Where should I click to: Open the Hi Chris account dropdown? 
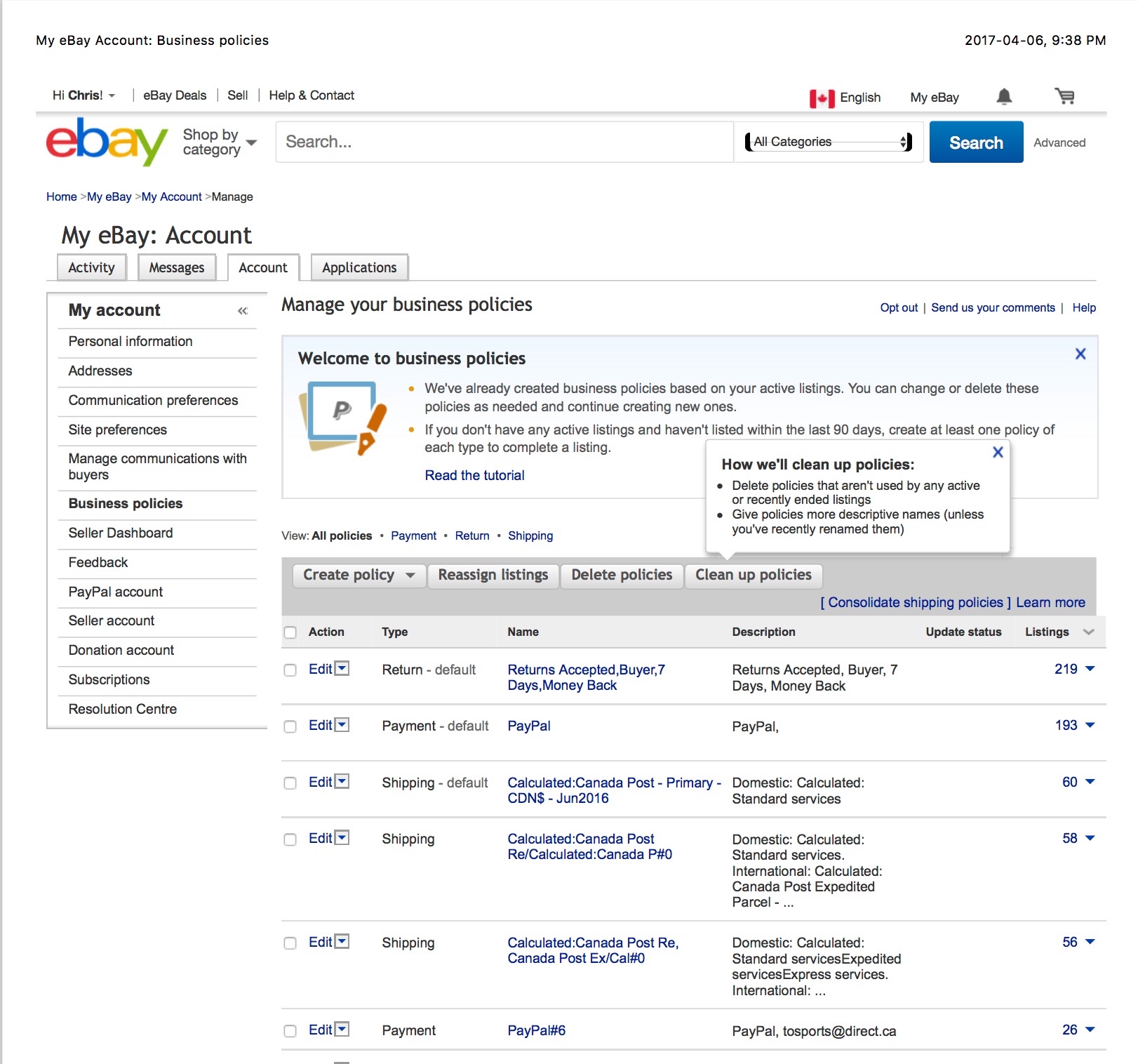(83, 95)
